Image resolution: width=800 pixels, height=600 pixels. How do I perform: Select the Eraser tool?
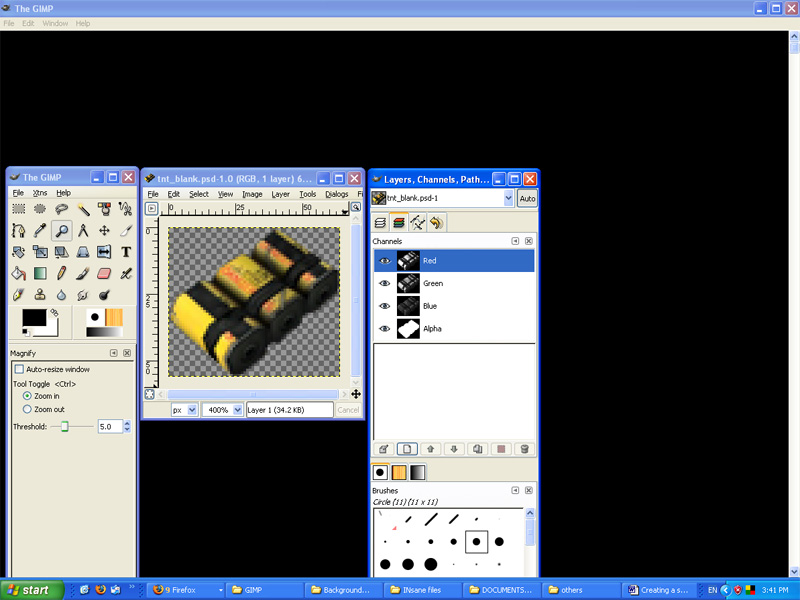click(105, 273)
